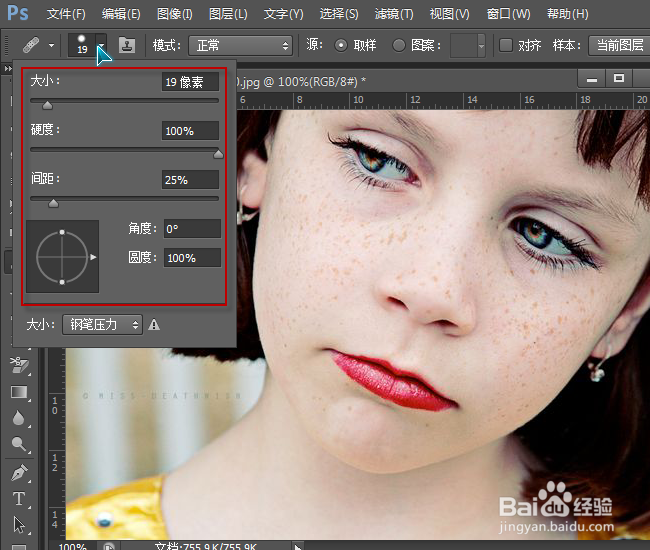Viewport: 650px width, 550px height.
Task: Open the 滤镜(T) menu
Action: pyautogui.click(x=394, y=15)
